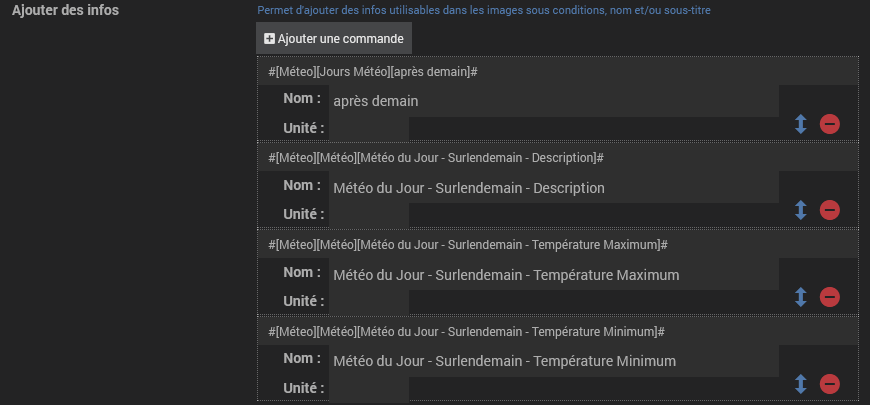Click the Unité field of the Description entry
Viewport: 870px width, 405px height.
(369, 215)
